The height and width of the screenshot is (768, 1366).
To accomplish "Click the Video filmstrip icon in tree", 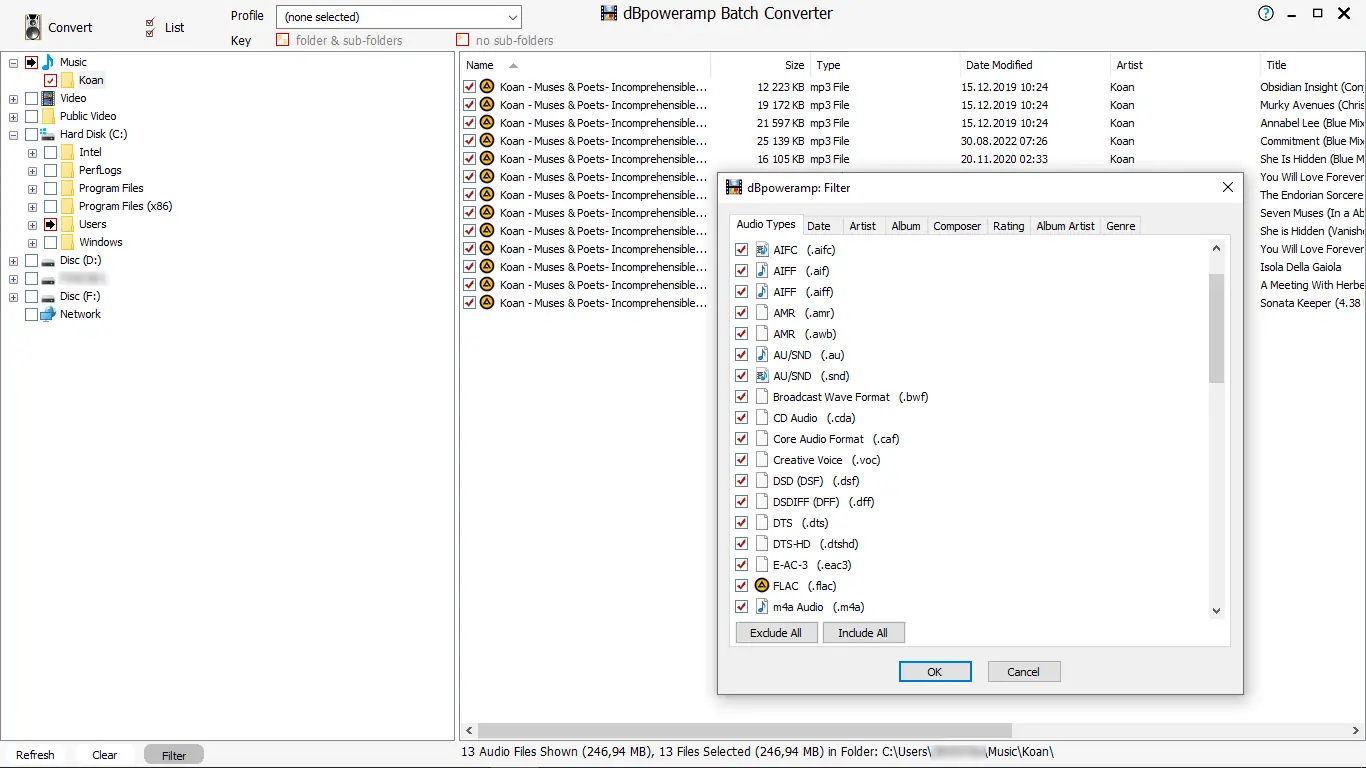I will (48, 98).
